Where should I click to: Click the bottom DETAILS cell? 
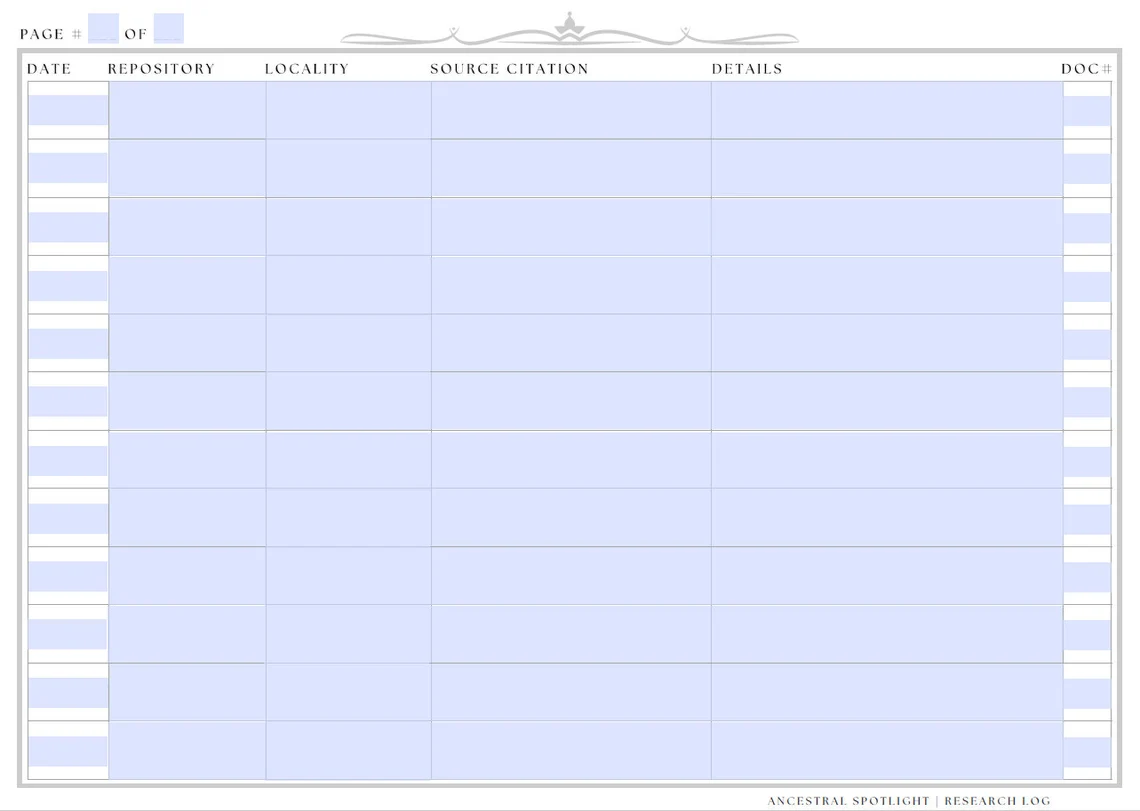[885, 750]
